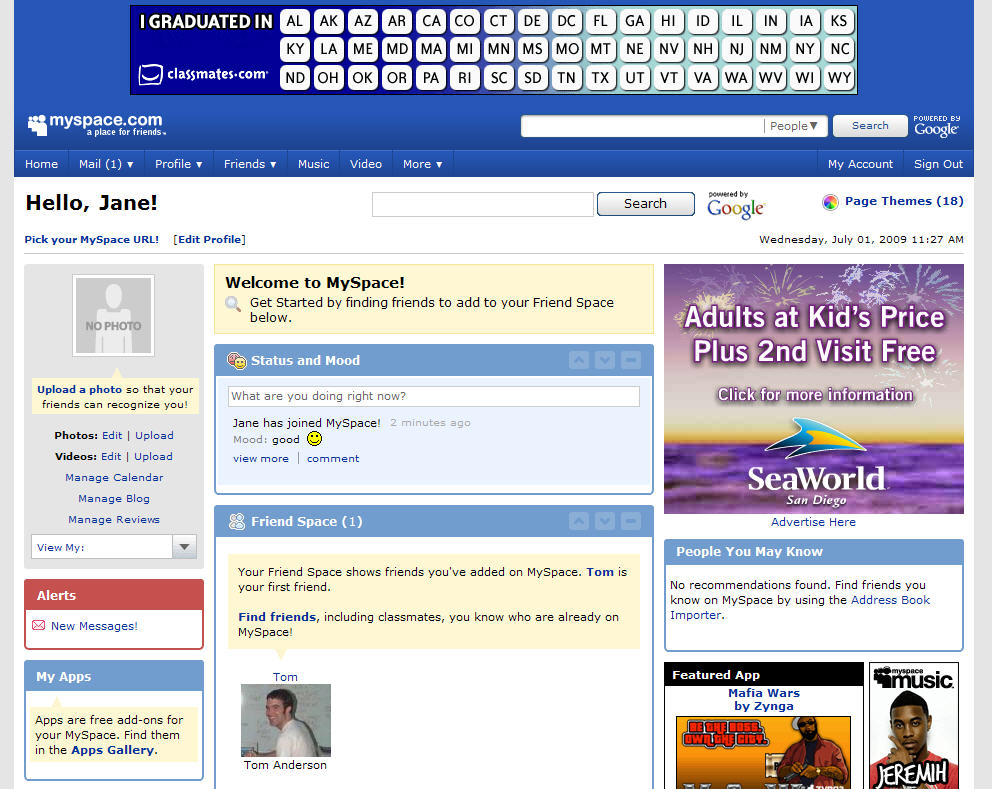Viewport: 992px width, 789px height.
Task: Click the Welcome magnifying glass icon
Action: pyautogui.click(x=233, y=304)
